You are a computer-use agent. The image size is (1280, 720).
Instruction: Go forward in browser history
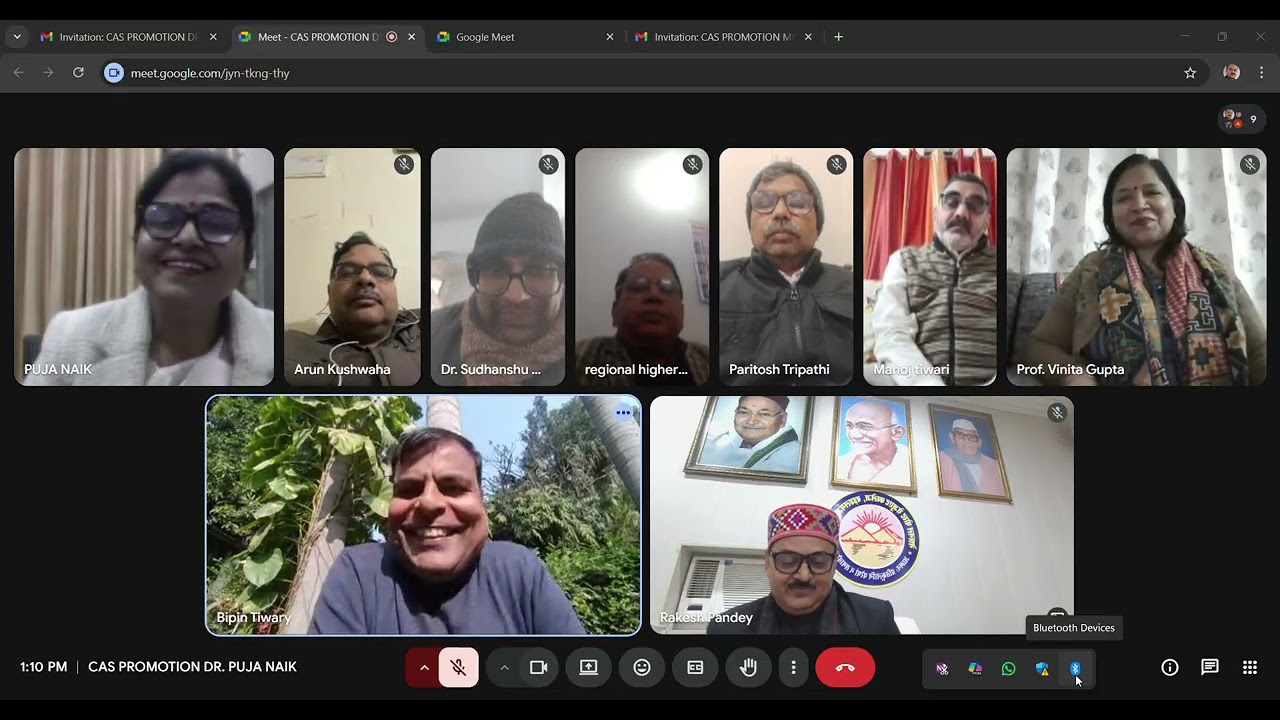coord(48,73)
